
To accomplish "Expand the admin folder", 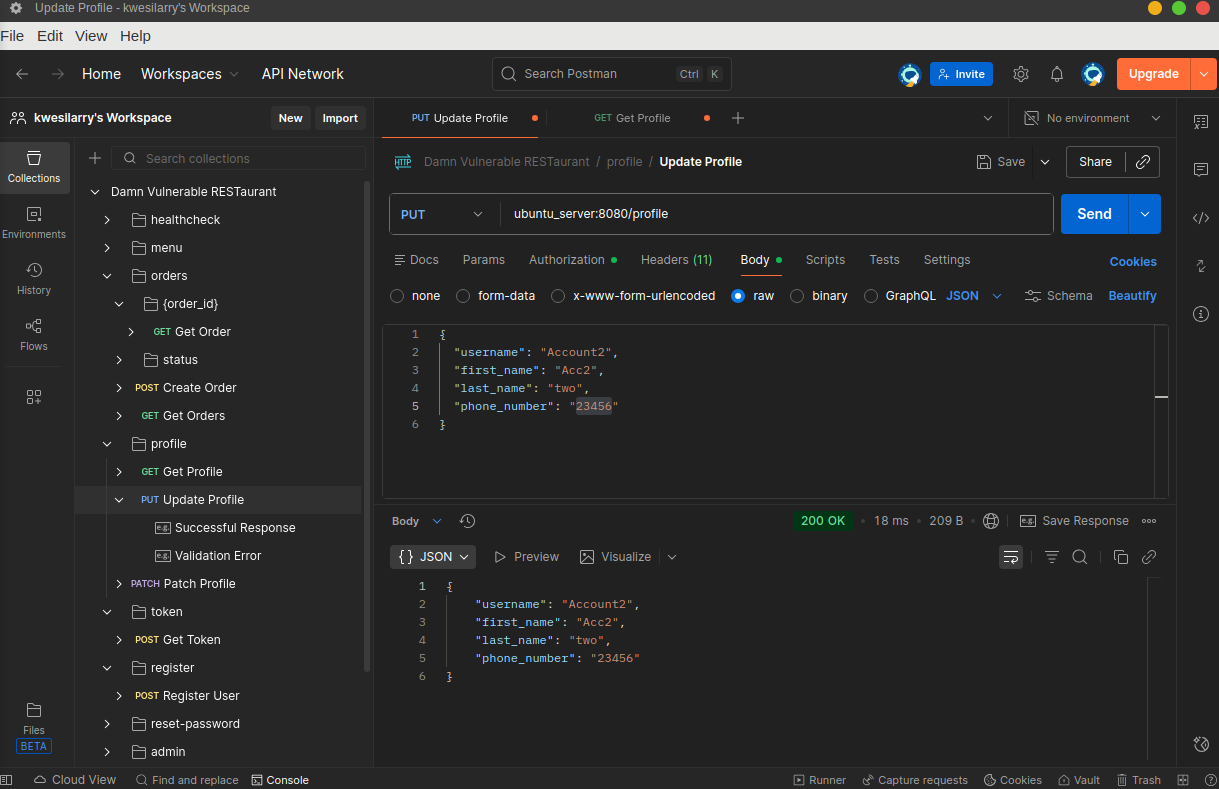I will click(107, 752).
